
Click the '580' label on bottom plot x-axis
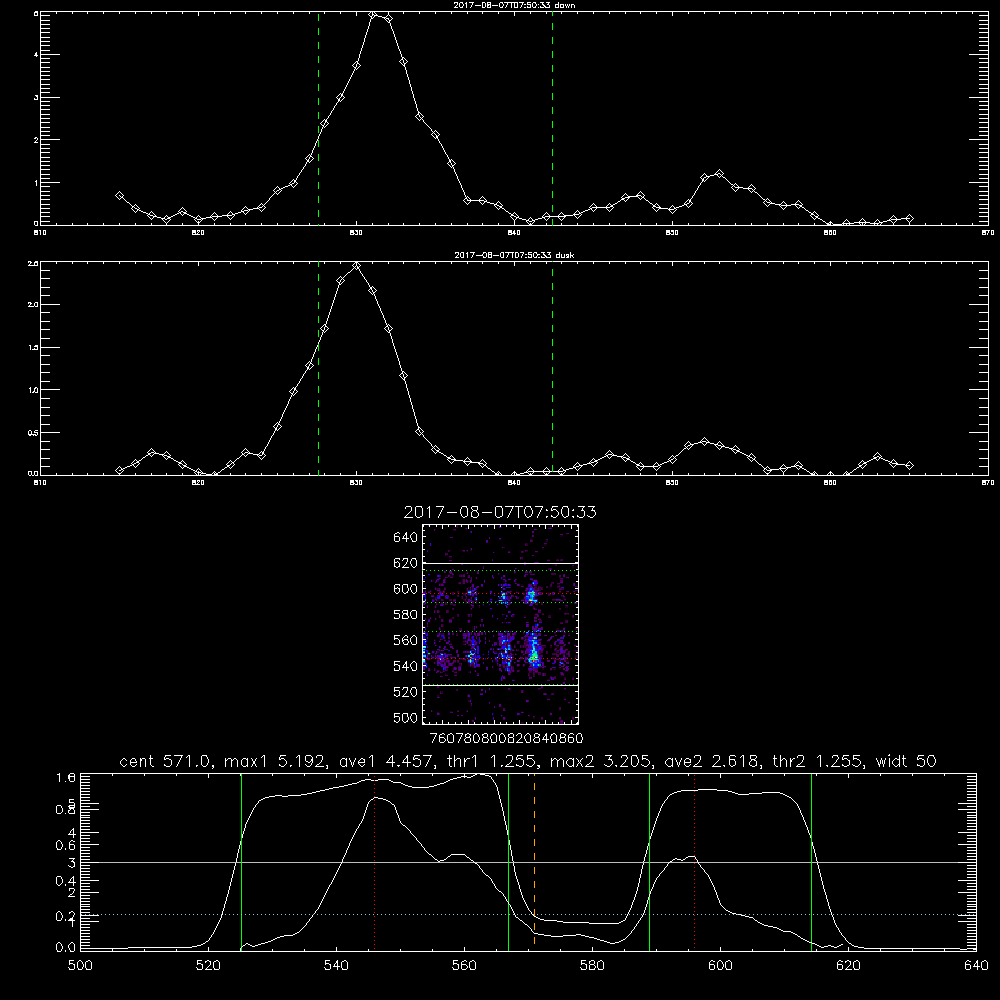(592, 966)
